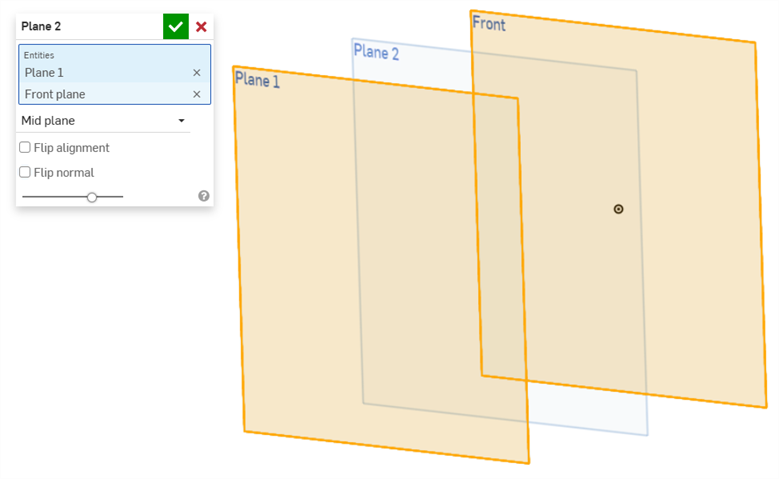
Task: Click the Flip normal label text
Action: (x=64, y=172)
